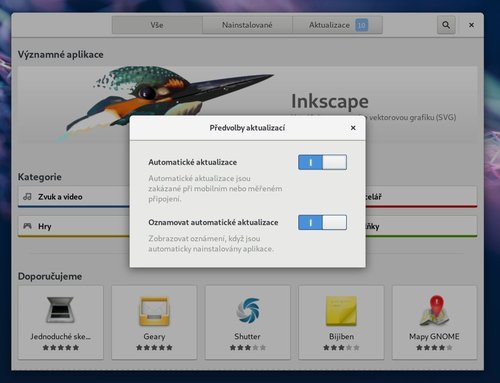Click the Inkscape title text

330,101
